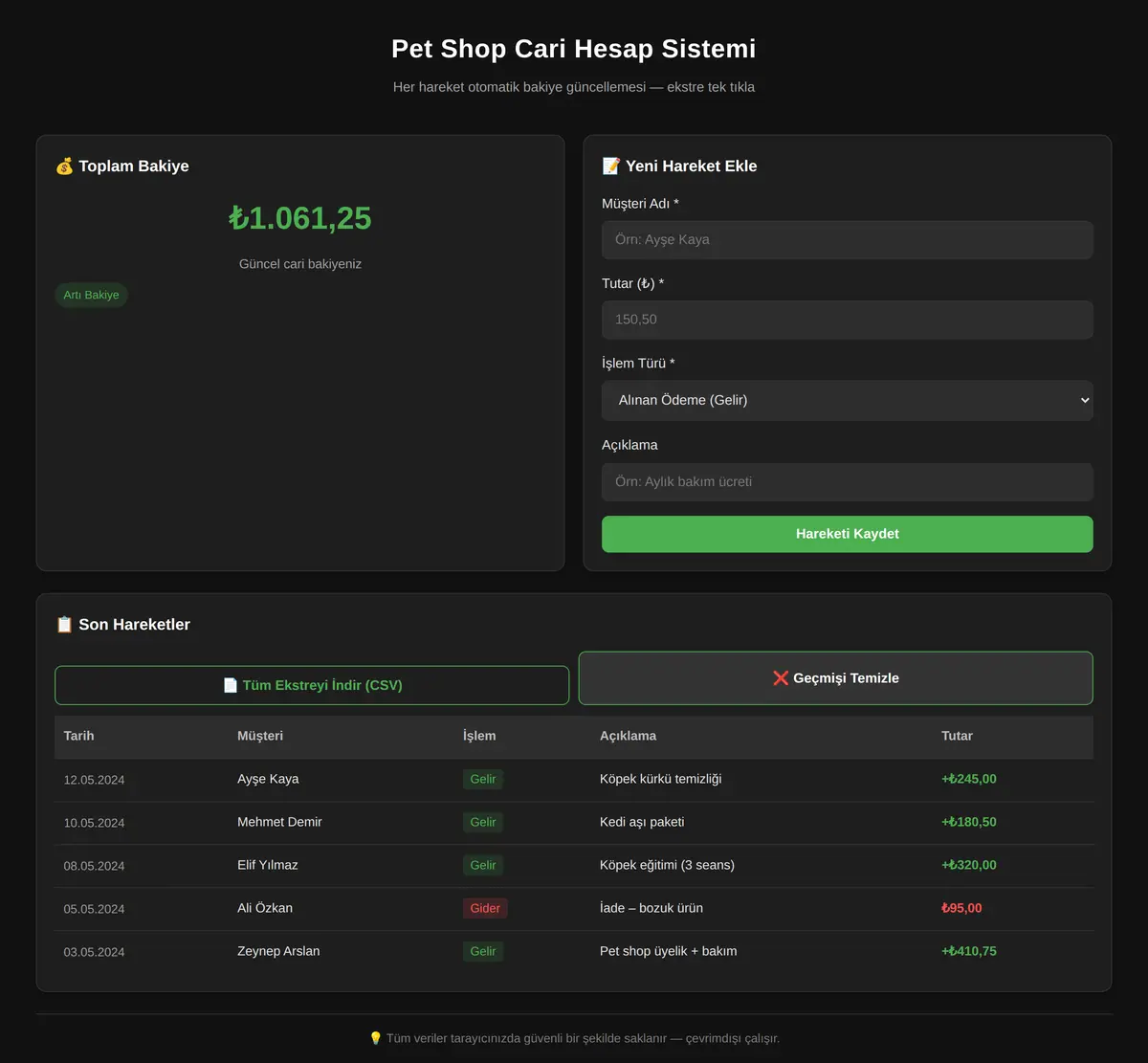Select customer Ayşe Kaya in the table
This screenshot has height=1063, width=1148.
pyautogui.click(x=268, y=779)
